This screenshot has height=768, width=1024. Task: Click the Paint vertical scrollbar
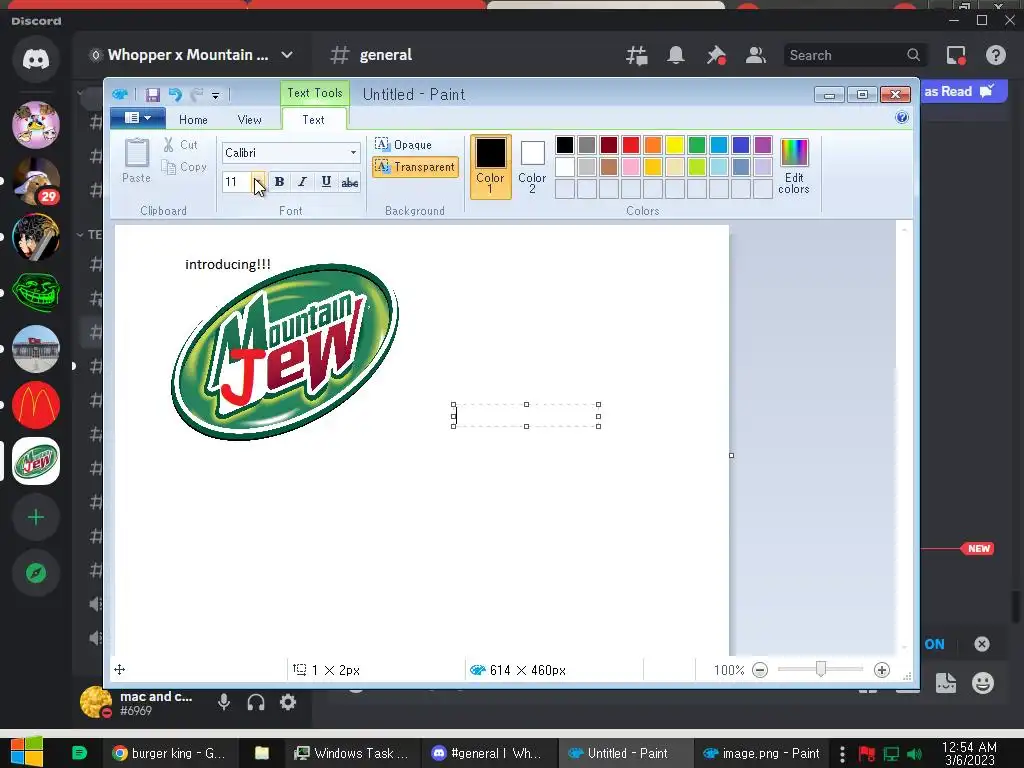point(904,439)
